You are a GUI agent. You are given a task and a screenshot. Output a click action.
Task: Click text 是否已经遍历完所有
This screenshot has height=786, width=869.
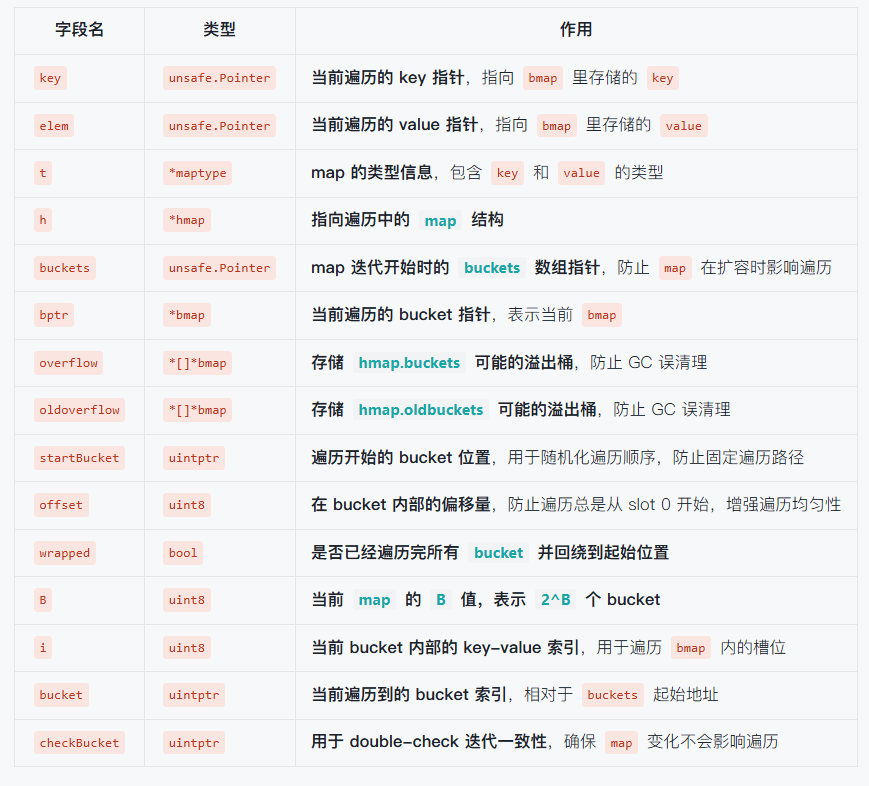tap(385, 553)
